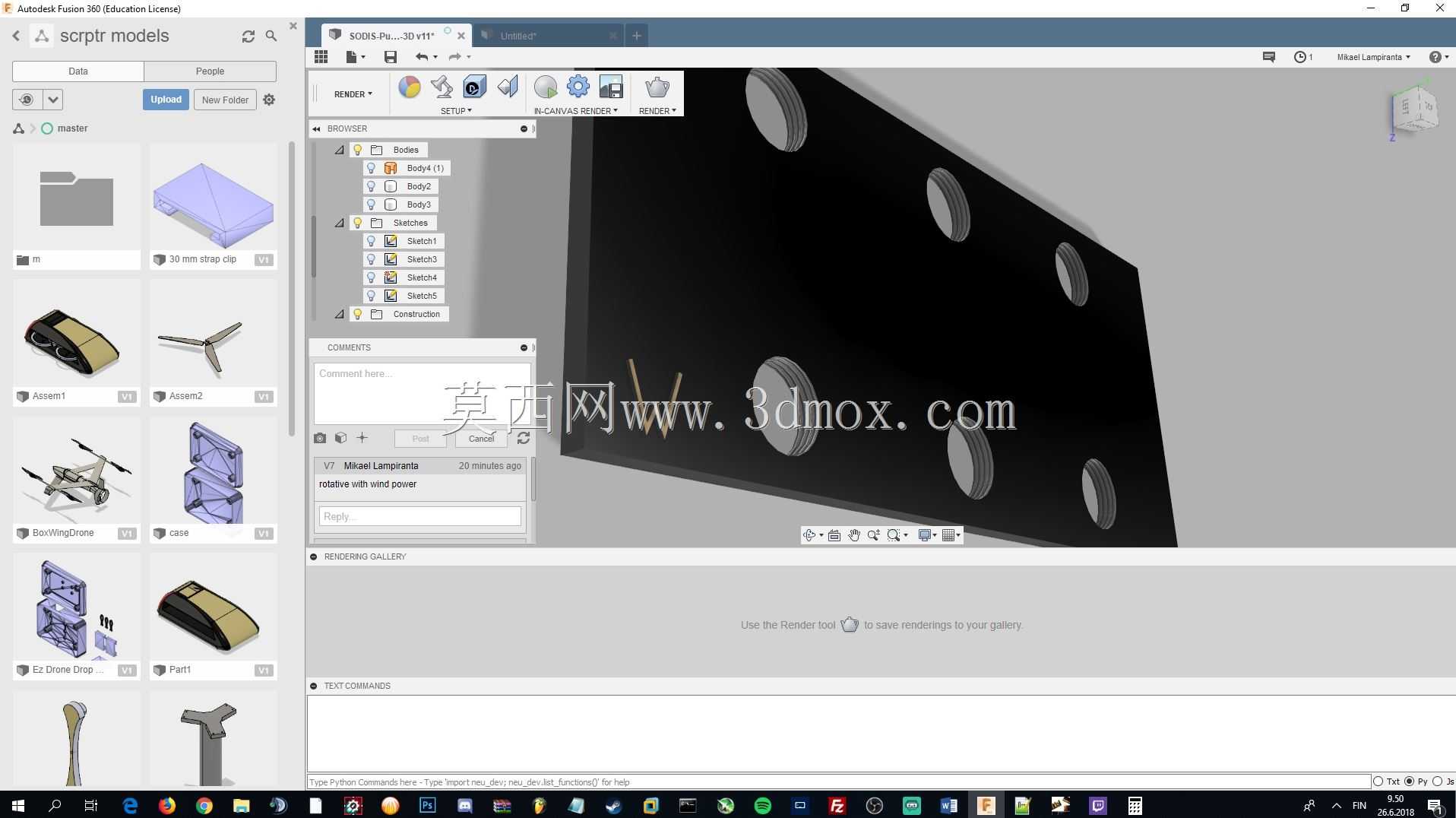
Task: Attach a screenshot to the comment
Action: [x=320, y=438]
